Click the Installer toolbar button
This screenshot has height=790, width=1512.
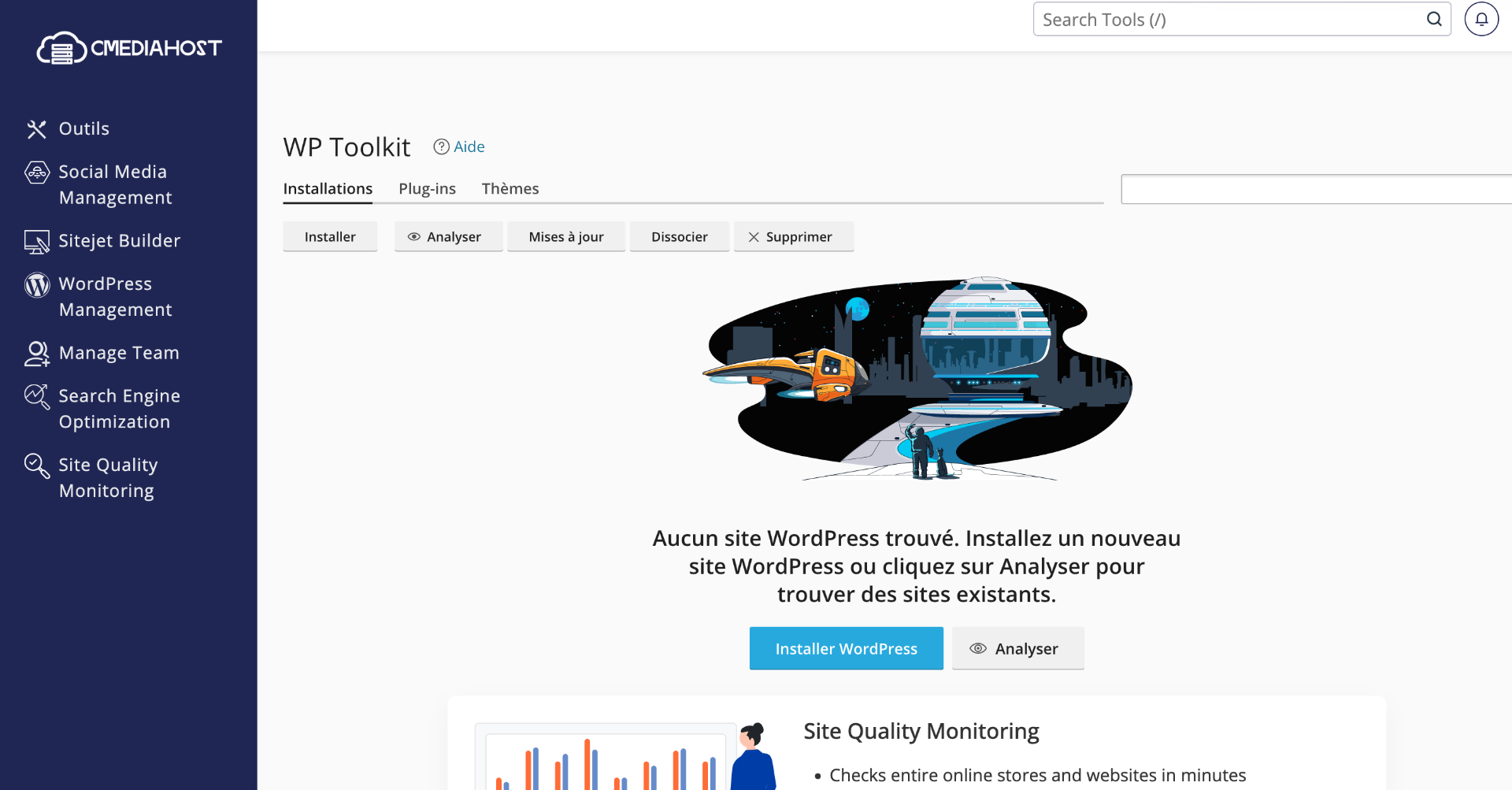pos(330,236)
